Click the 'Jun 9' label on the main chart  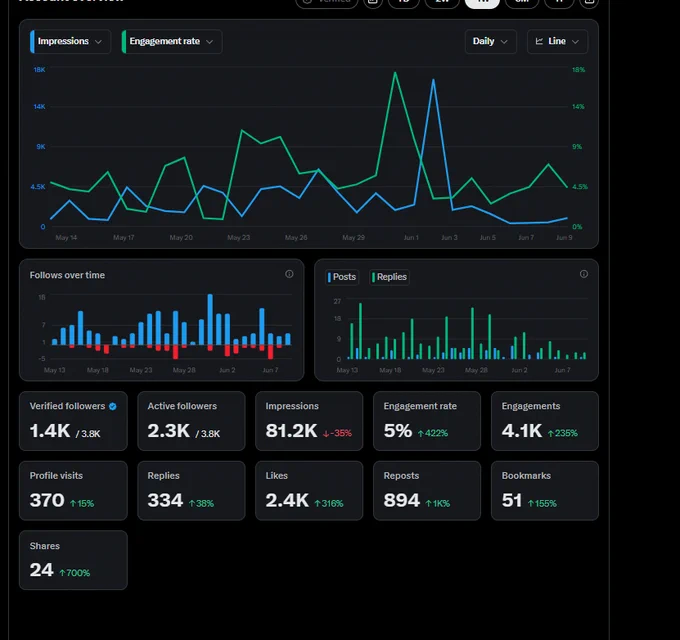(x=564, y=238)
